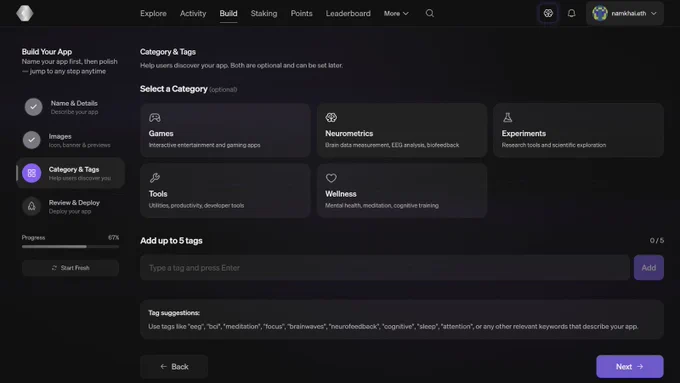
Task: Open the search magnifier icon
Action: coord(429,13)
